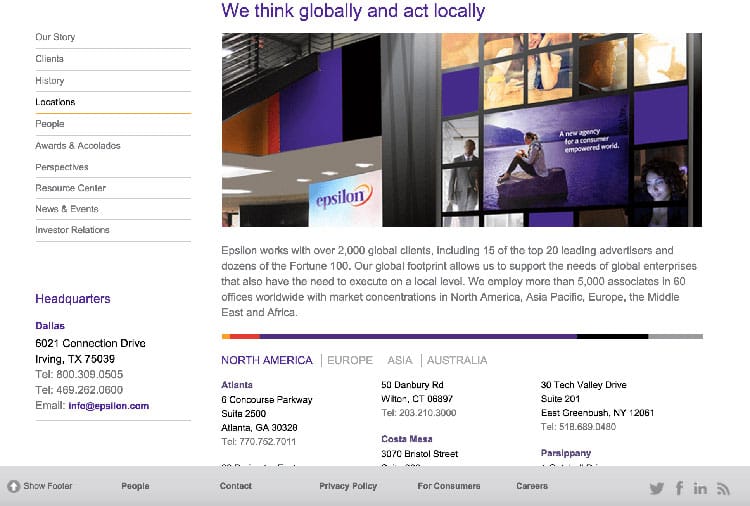Open Awards & Accolades page
The height and width of the screenshot is (506, 750).
pos(77,145)
